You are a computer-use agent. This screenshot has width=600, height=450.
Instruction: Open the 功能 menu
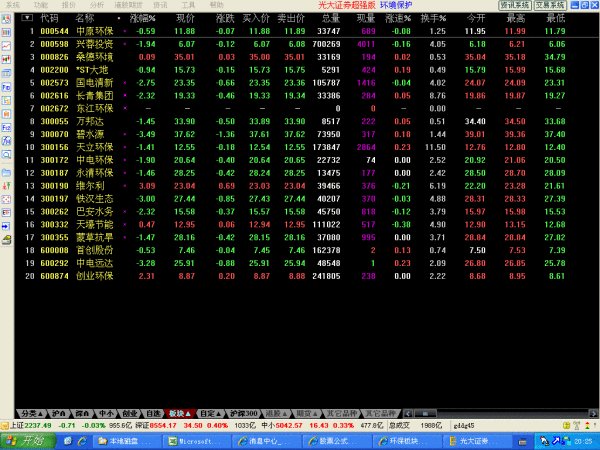(41, 5)
